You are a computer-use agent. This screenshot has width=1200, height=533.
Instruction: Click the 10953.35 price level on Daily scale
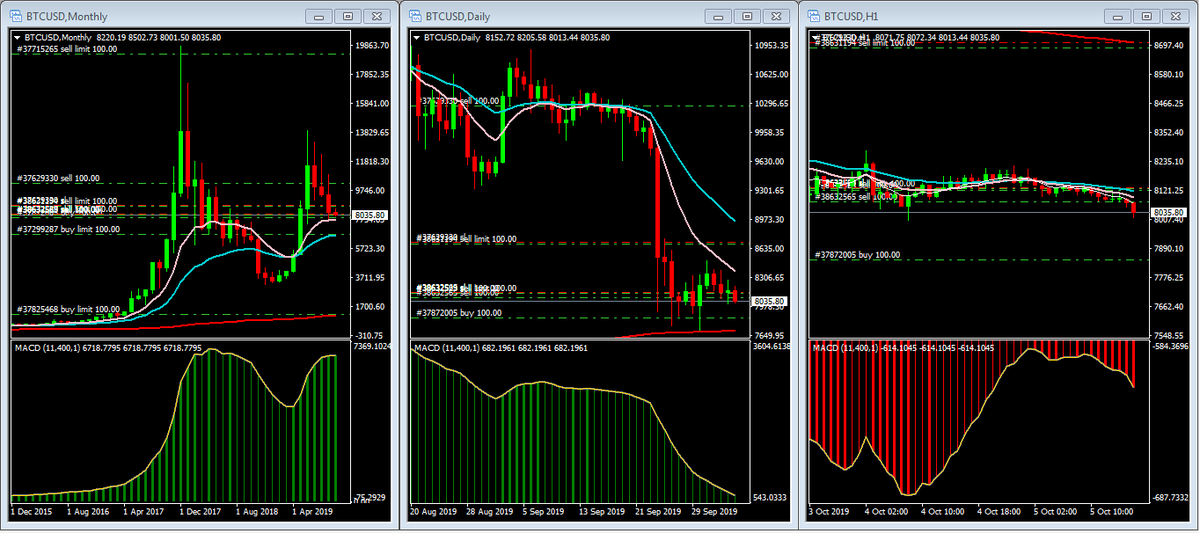tap(773, 46)
